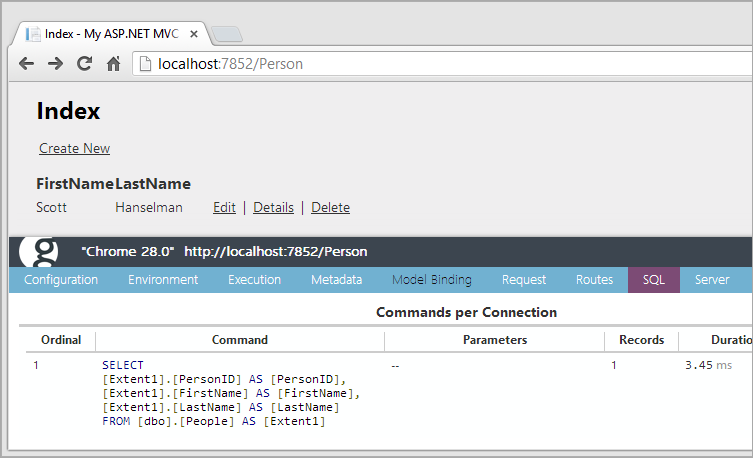Reload the page with the refresh icon

coord(85,63)
